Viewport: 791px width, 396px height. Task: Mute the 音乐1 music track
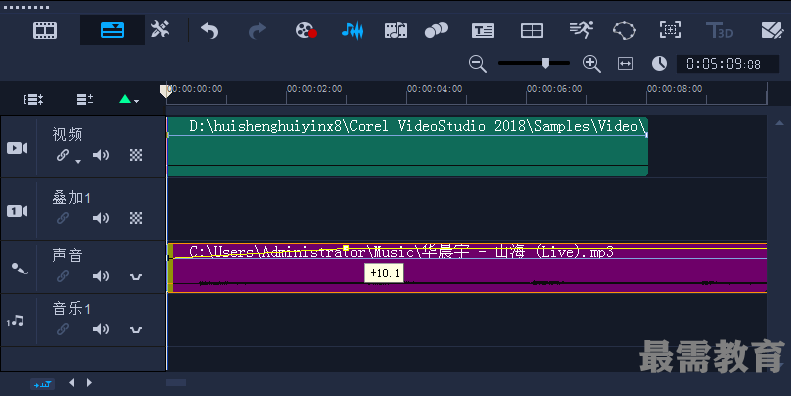(x=101, y=329)
